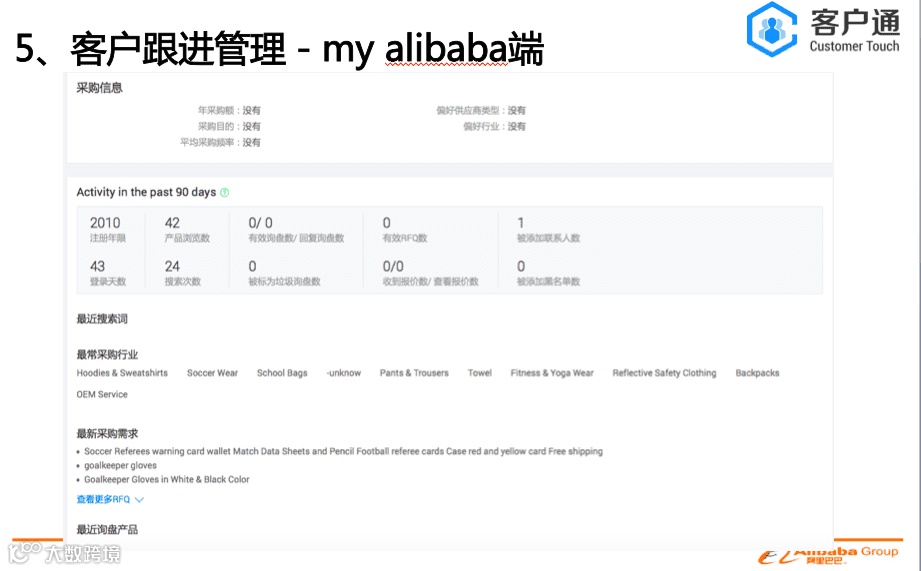Click the 被添加黑名单数 stat

tap(548, 273)
